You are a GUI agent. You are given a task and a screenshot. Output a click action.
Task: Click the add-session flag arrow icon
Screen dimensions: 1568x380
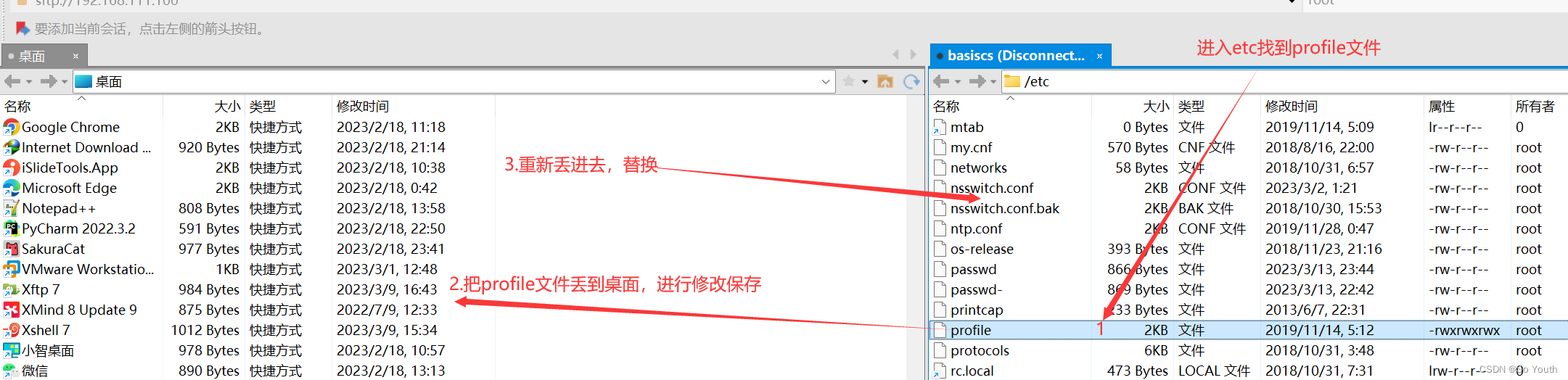(x=22, y=28)
